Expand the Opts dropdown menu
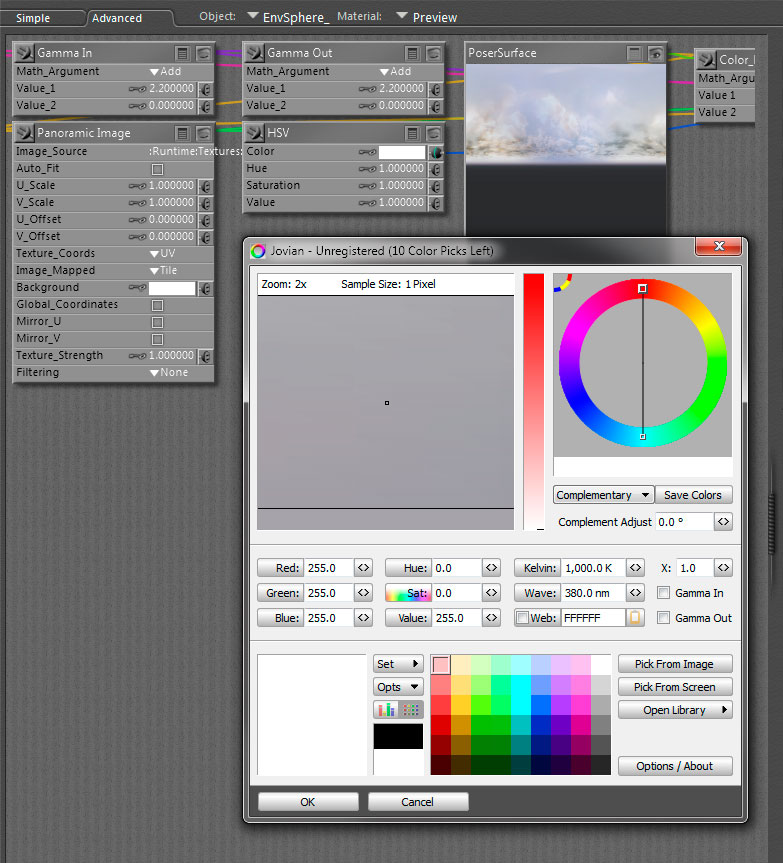This screenshot has height=863, width=783. [x=398, y=687]
